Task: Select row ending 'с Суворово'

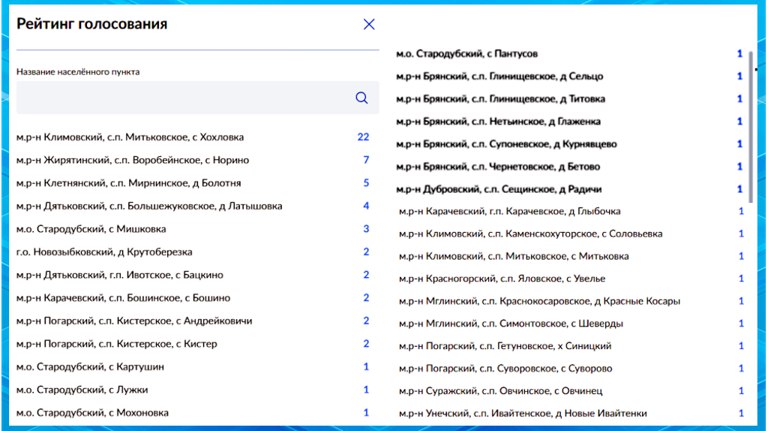Action: 572,369
